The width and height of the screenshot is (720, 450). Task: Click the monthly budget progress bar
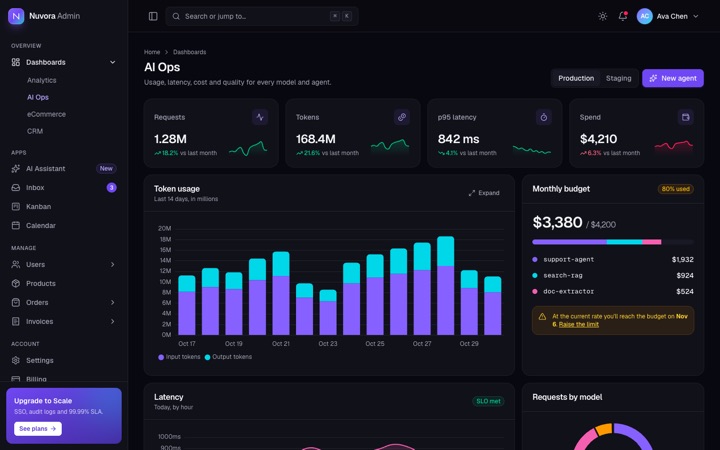[613, 242]
